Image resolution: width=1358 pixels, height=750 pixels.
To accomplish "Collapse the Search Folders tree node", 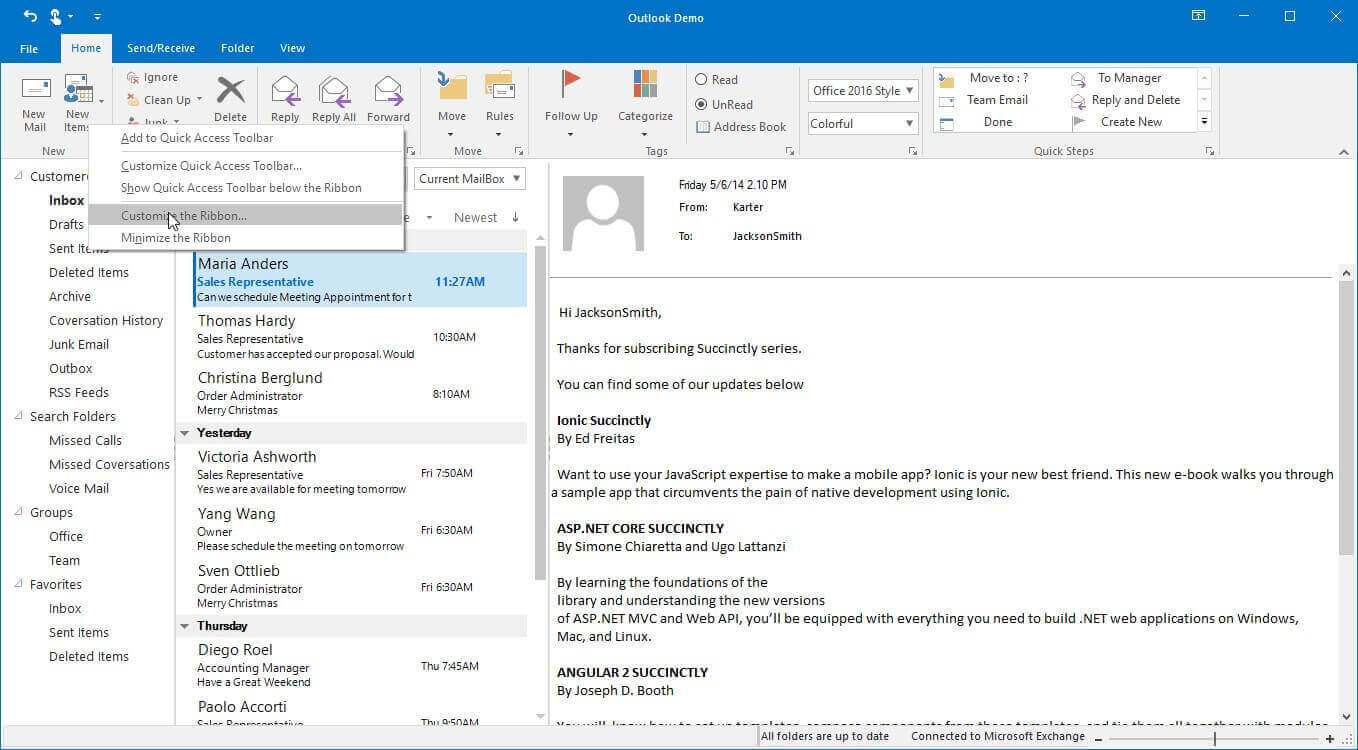I will tap(20, 417).
